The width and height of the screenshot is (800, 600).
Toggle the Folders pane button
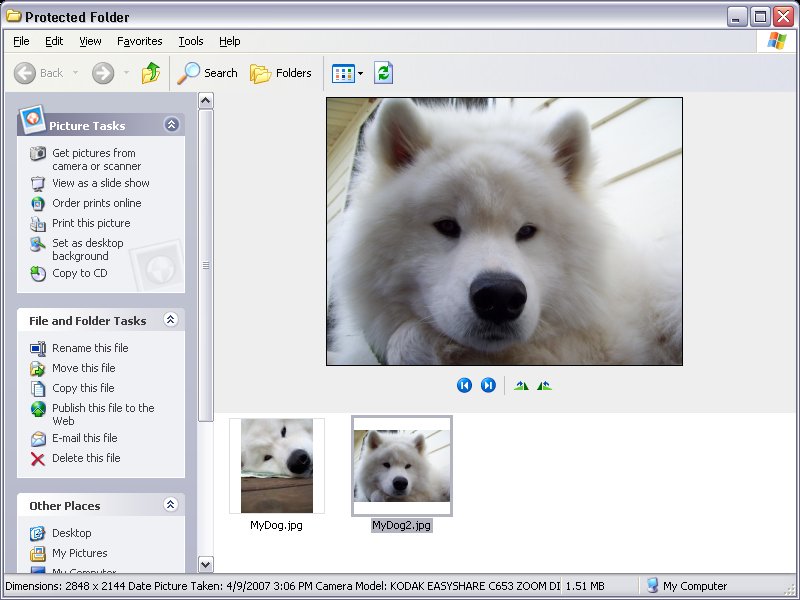pyautogui.click(x=280, y=73)
